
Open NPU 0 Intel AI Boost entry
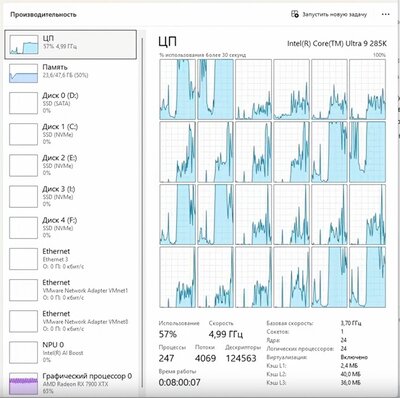click(70, 352)
